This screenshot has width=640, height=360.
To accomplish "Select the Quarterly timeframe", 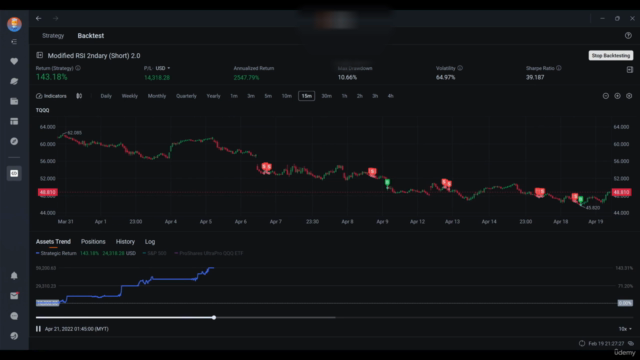I will (x=186, y=96).
